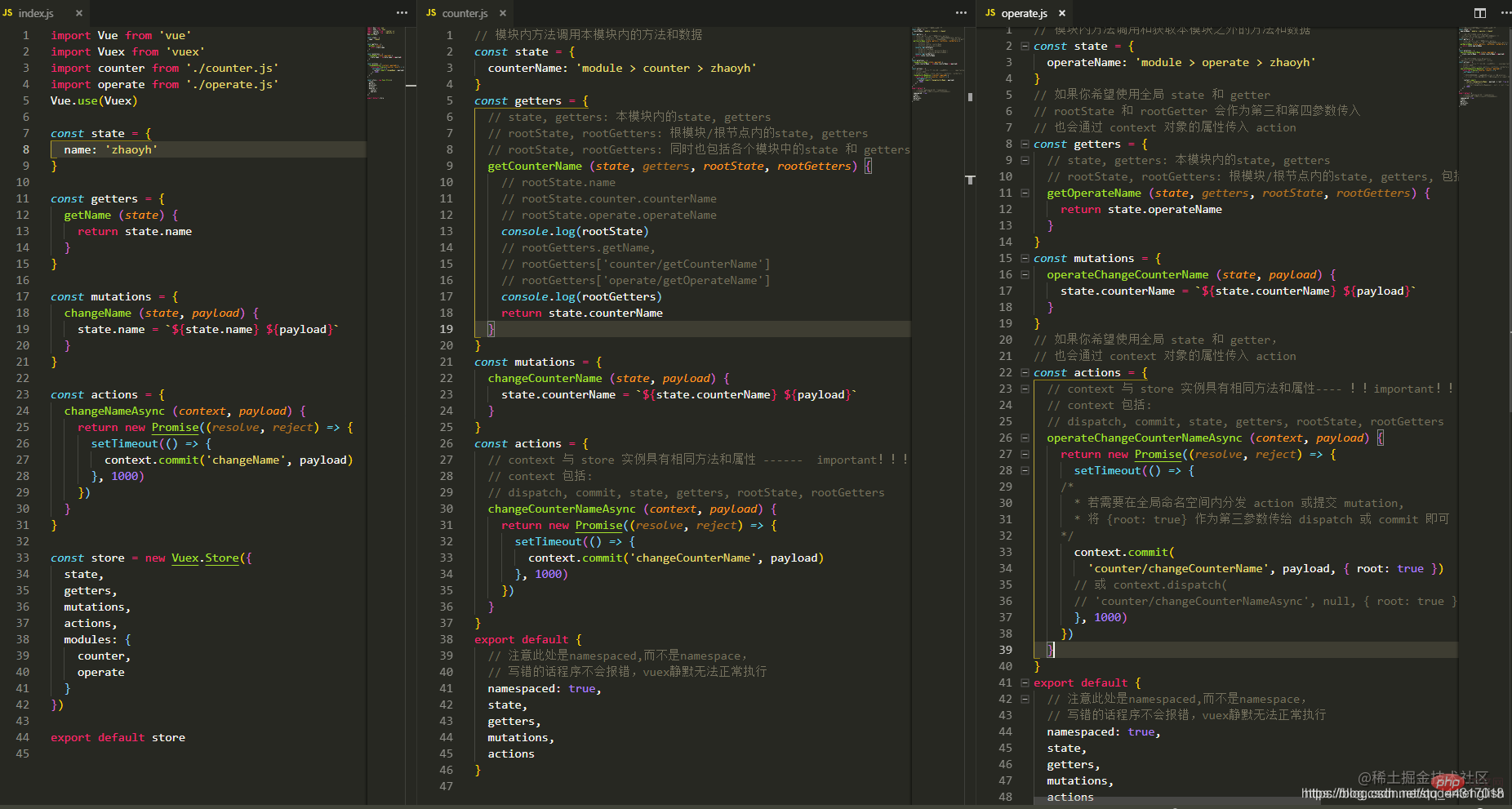
Task: Place cursor on "name: 'zhaoyh'" in index.js
Action: pyautogui.click(x=110, y=150)
